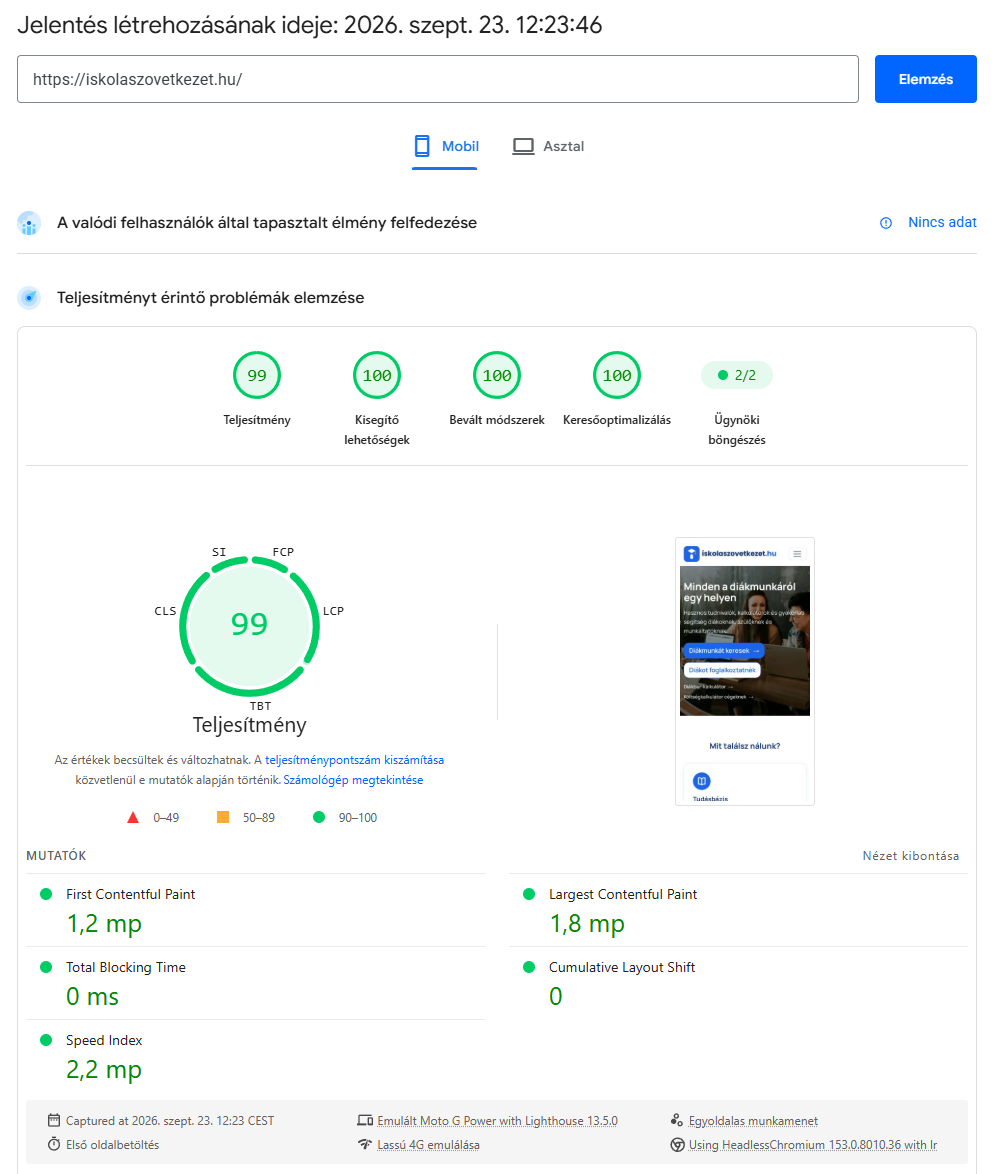
Task: Click Using HeadlessChromium version text
Action: (813, 1145)
